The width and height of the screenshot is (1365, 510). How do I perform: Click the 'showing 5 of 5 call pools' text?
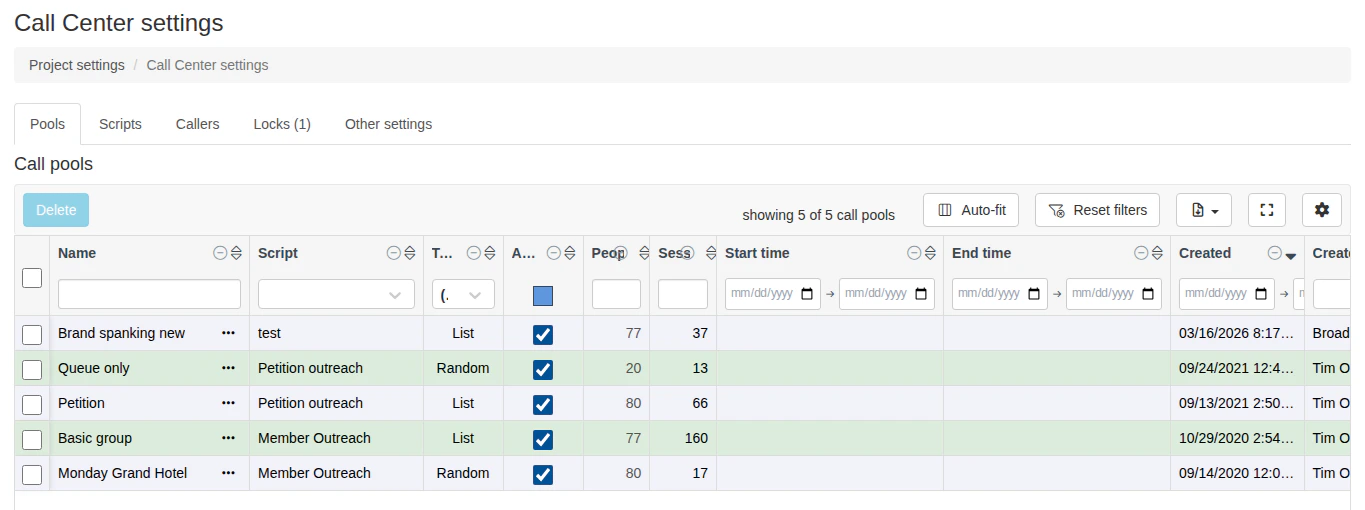click(819, 215)
